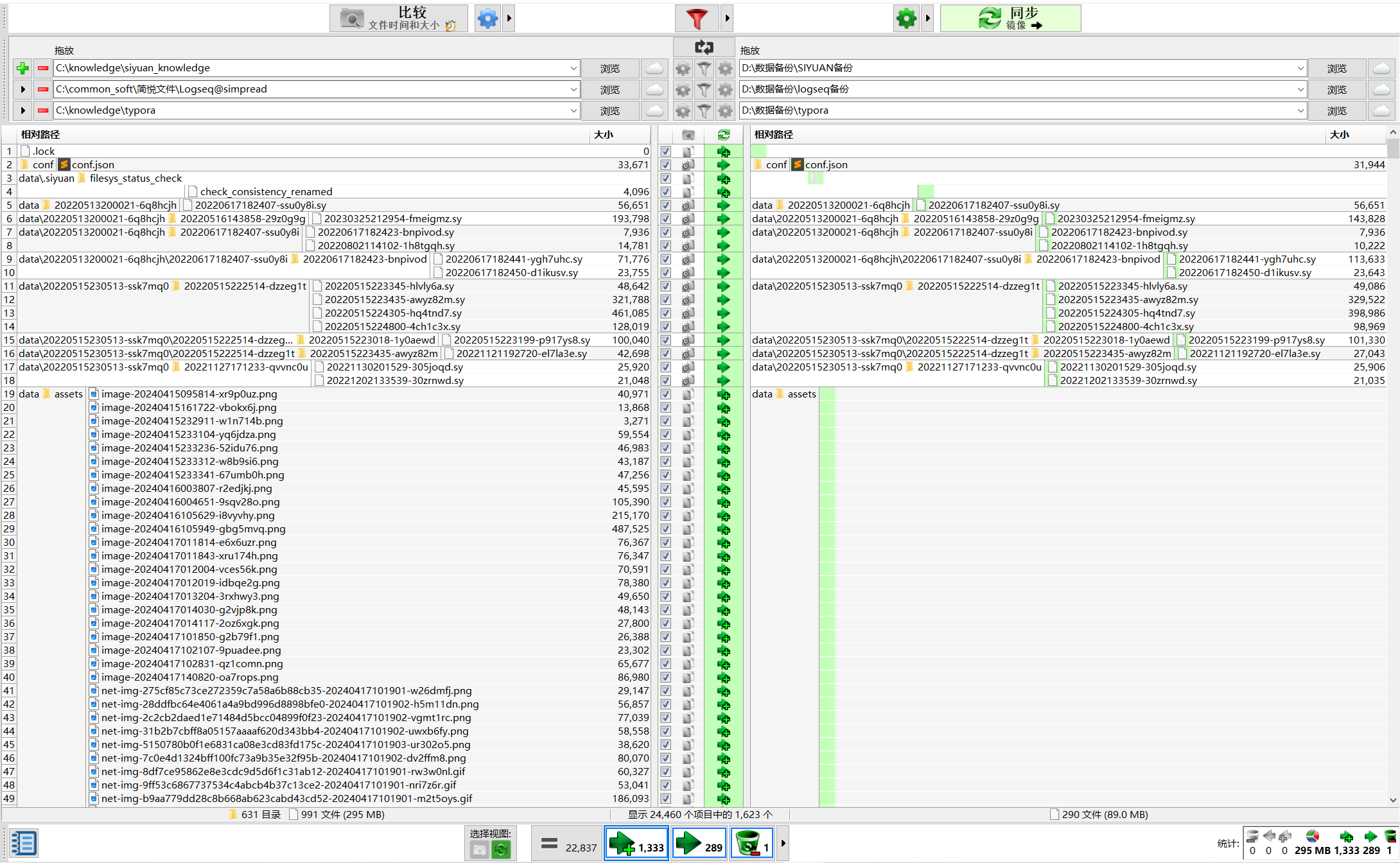
Task: Expand the filter options arrow
Action: click(x=727, y=19)
